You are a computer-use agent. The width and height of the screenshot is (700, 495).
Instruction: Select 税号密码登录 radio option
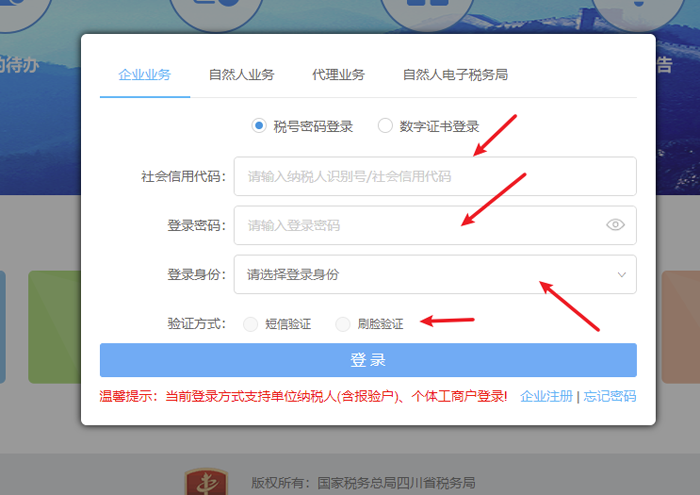point(259,126)
